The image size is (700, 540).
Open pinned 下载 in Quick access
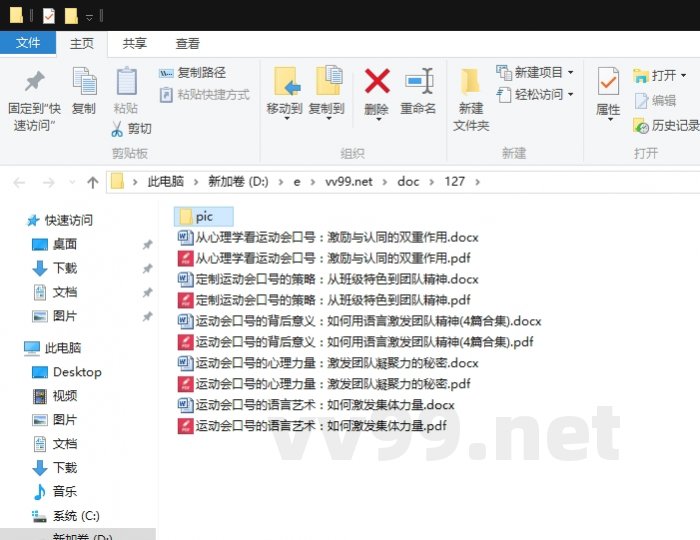(x=54, y=268)
